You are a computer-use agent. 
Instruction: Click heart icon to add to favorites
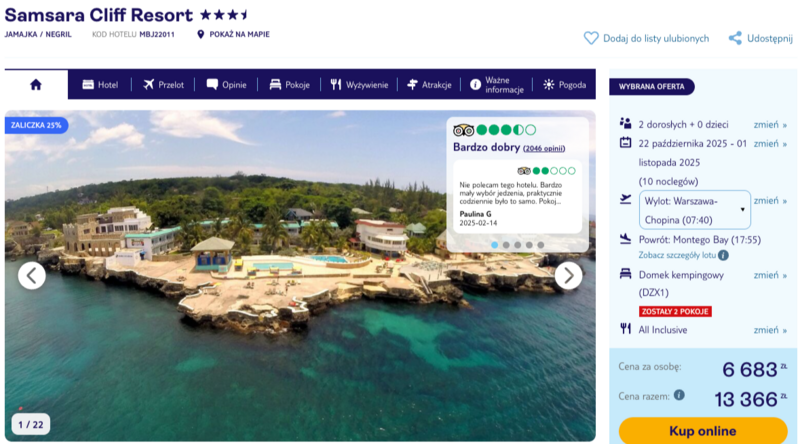[591, 38]
